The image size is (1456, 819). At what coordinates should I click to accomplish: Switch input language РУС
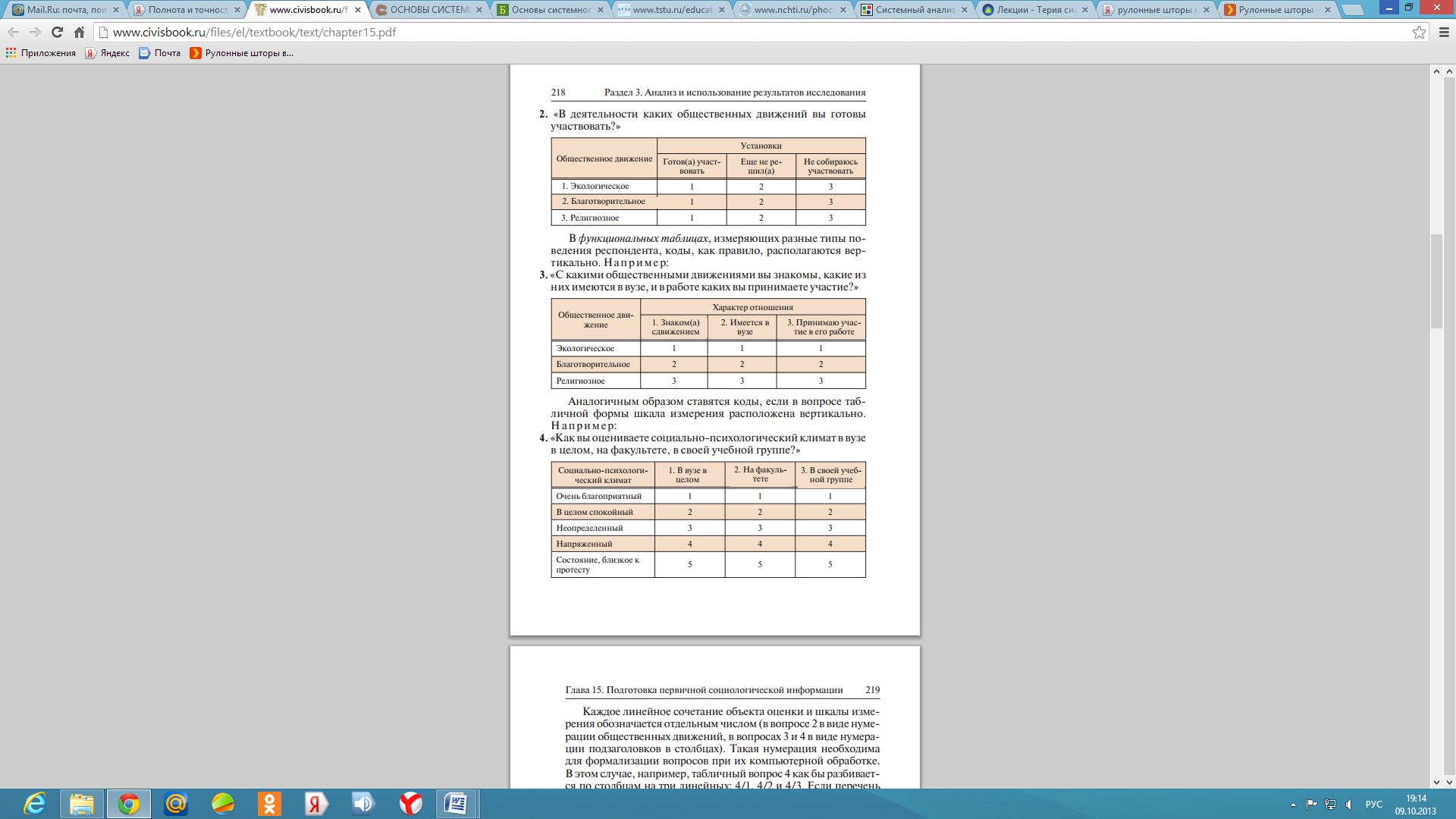(1373, 805)
